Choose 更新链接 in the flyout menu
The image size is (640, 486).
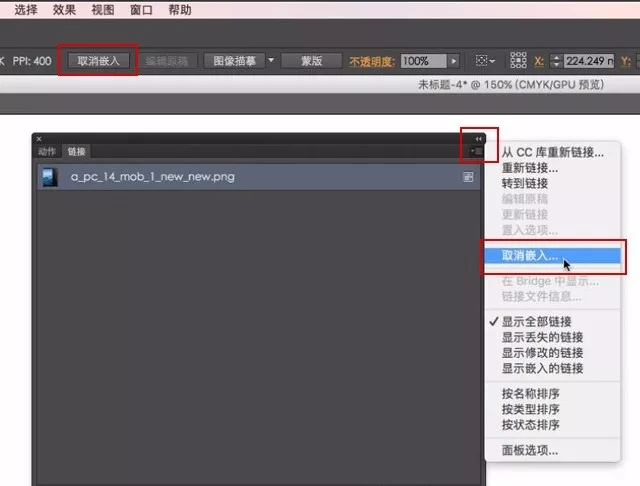552,214
